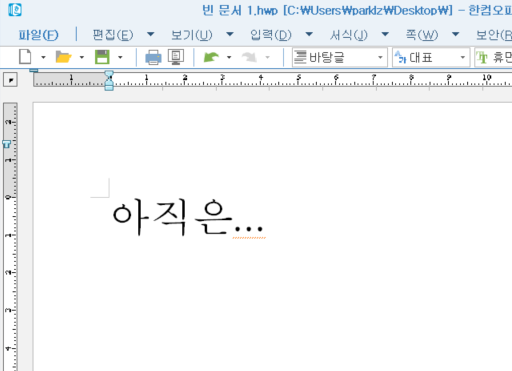Open the 대표 language combo box

[x=431, y=57]
